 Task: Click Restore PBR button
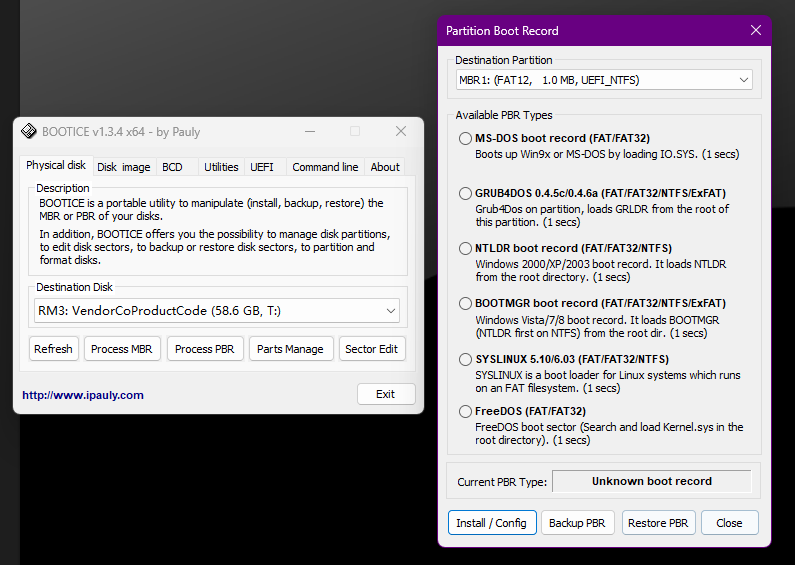[x=658, y=523]
